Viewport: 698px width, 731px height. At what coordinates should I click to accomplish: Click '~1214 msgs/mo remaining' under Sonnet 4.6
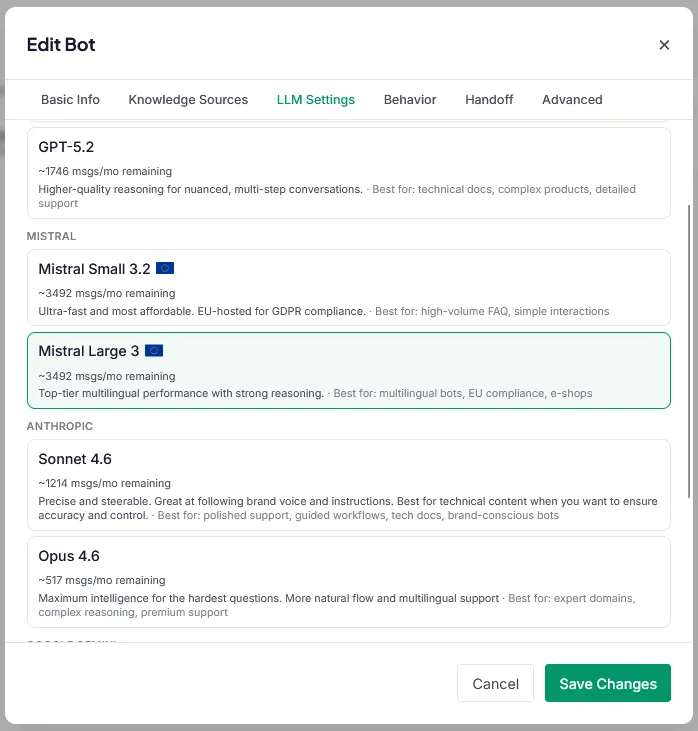click(x=104, y=483)
